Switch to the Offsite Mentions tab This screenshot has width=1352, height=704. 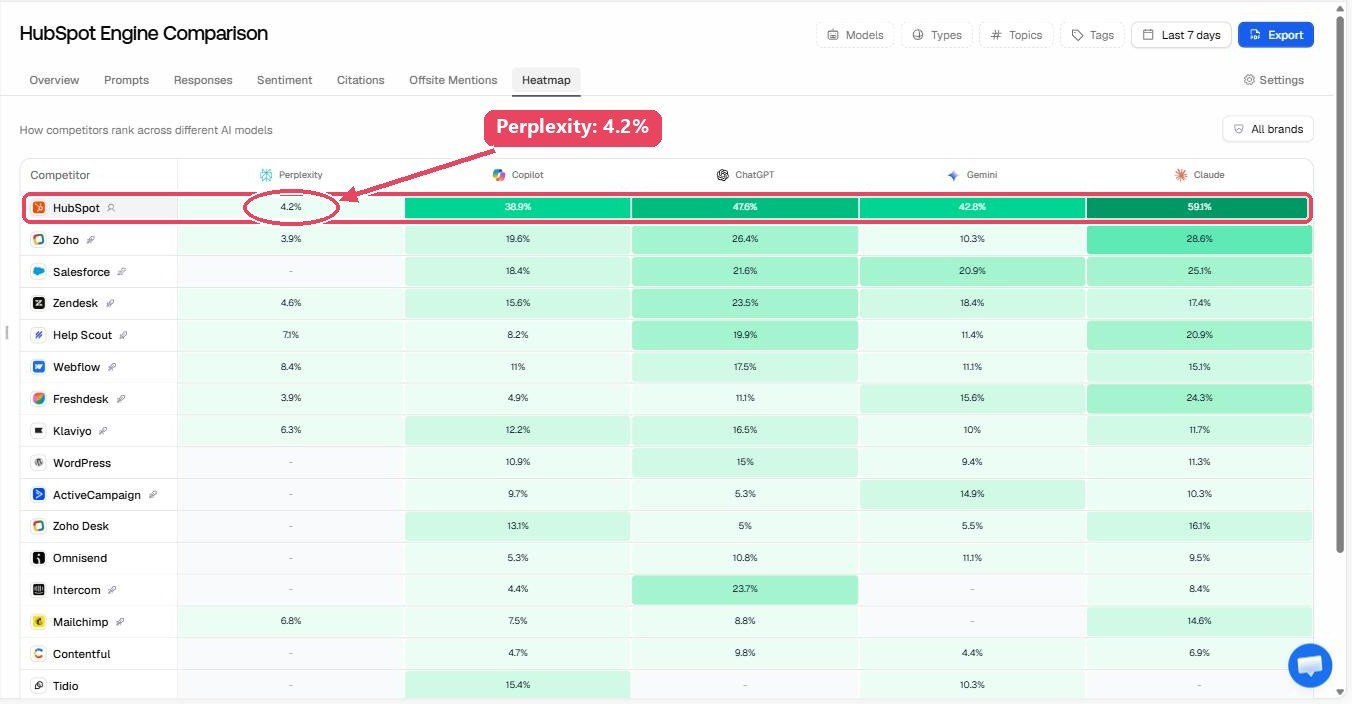coord(453,80)
